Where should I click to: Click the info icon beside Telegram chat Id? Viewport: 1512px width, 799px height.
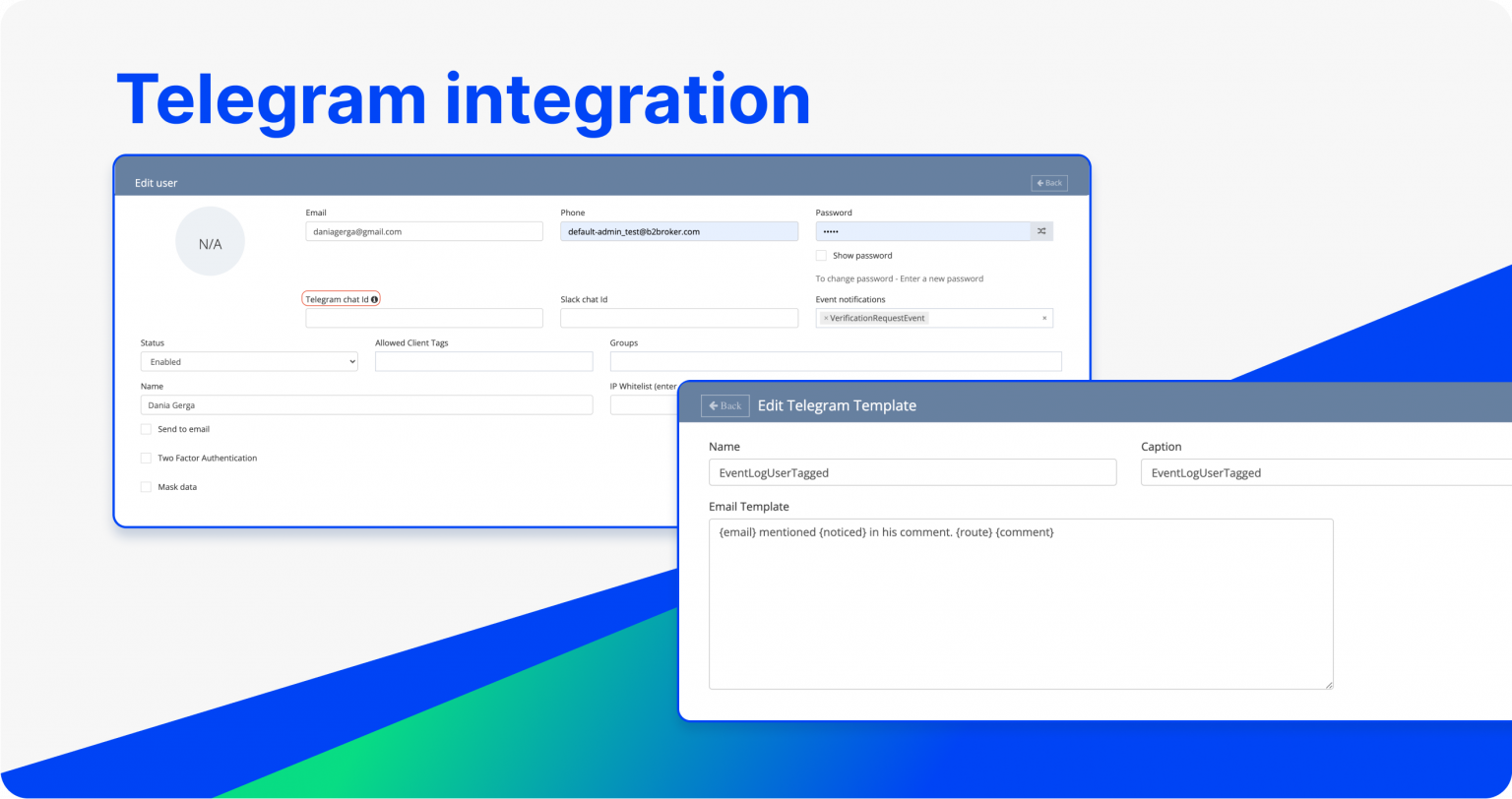pyautogui.click(x=374, y=297)
